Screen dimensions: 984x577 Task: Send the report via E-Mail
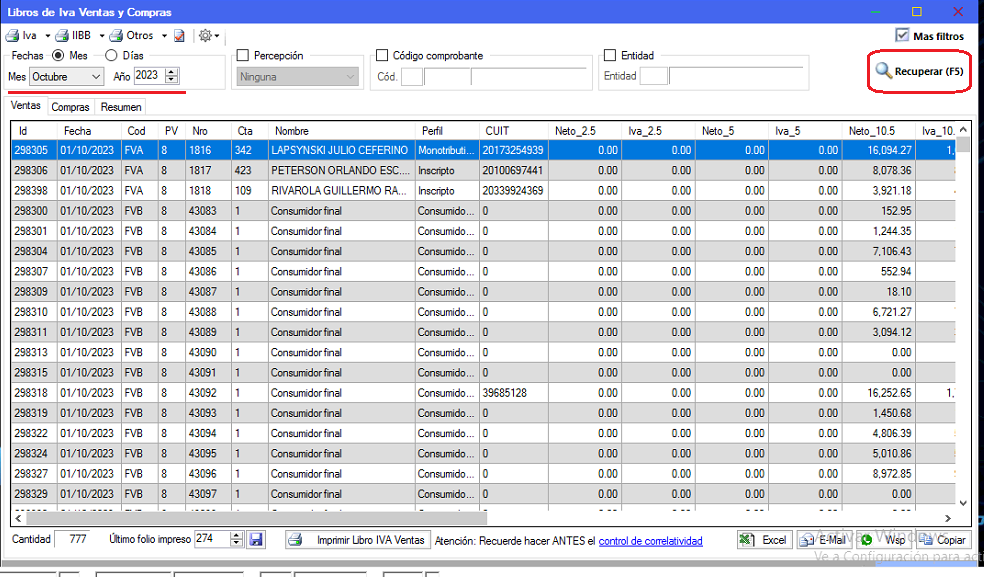pos(822,540)
